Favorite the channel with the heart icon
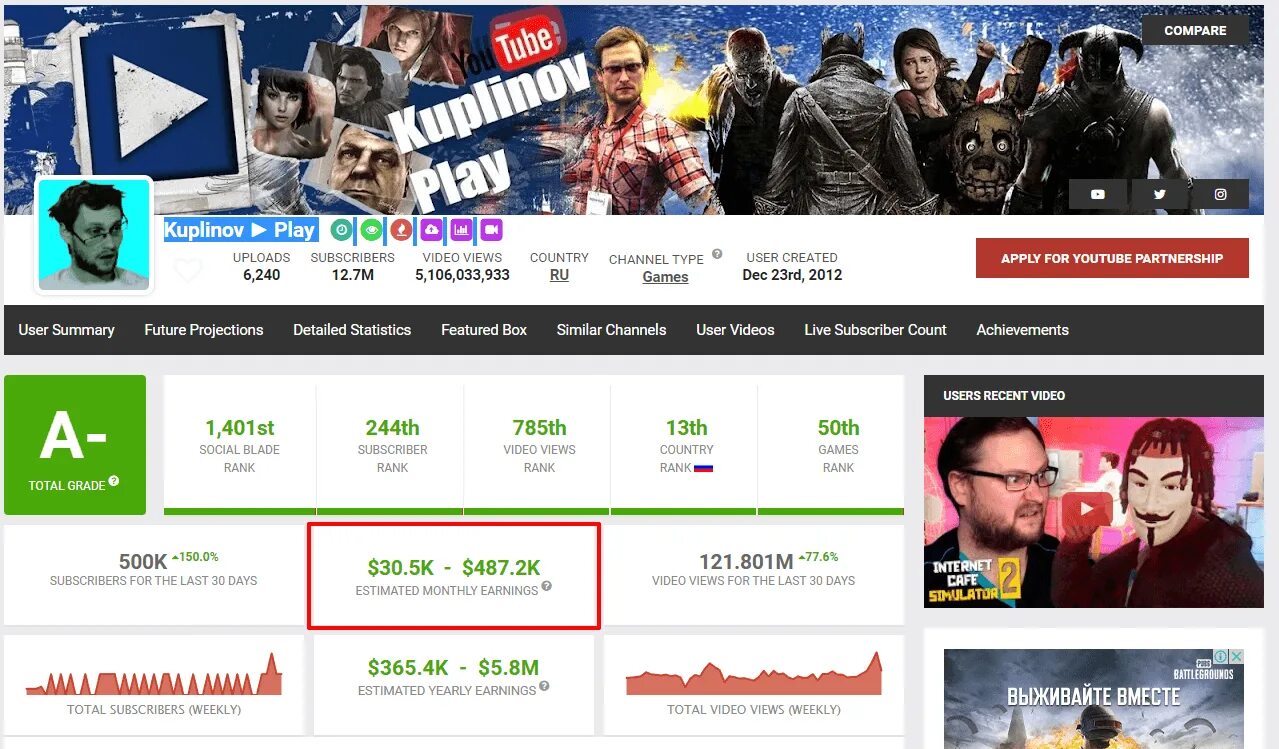This screenshot has height=749, width=1279. (188, 270)
